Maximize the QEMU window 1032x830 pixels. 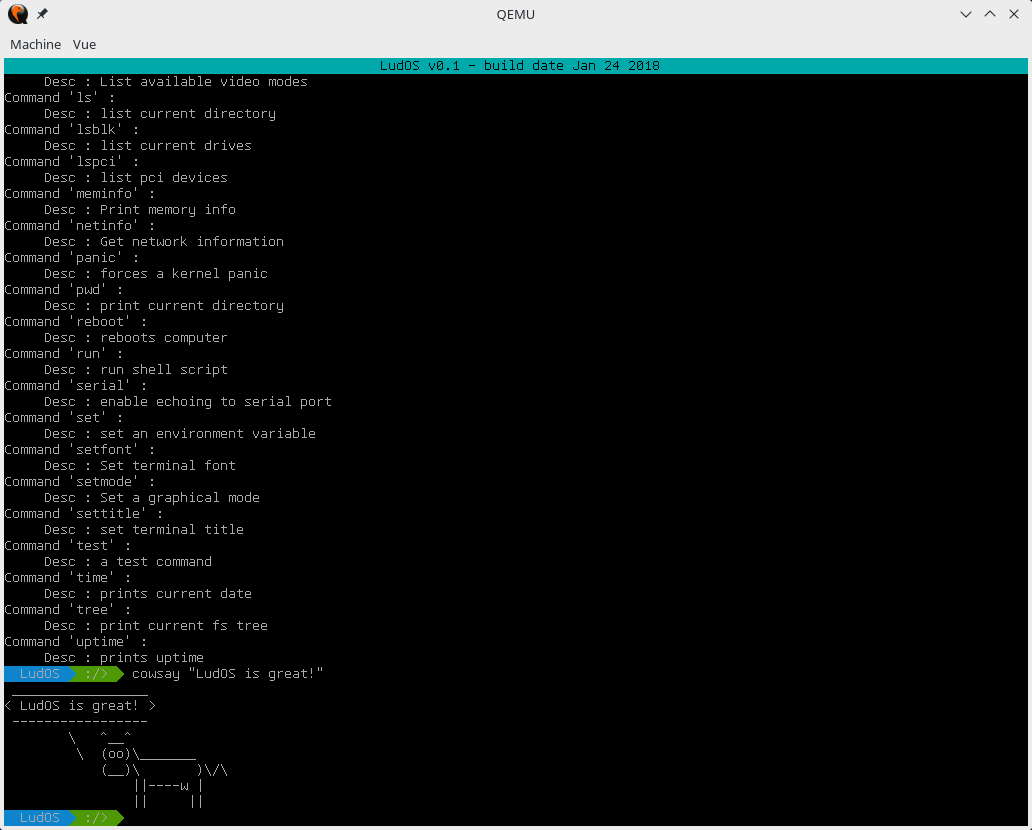click(x=990, y=14)
